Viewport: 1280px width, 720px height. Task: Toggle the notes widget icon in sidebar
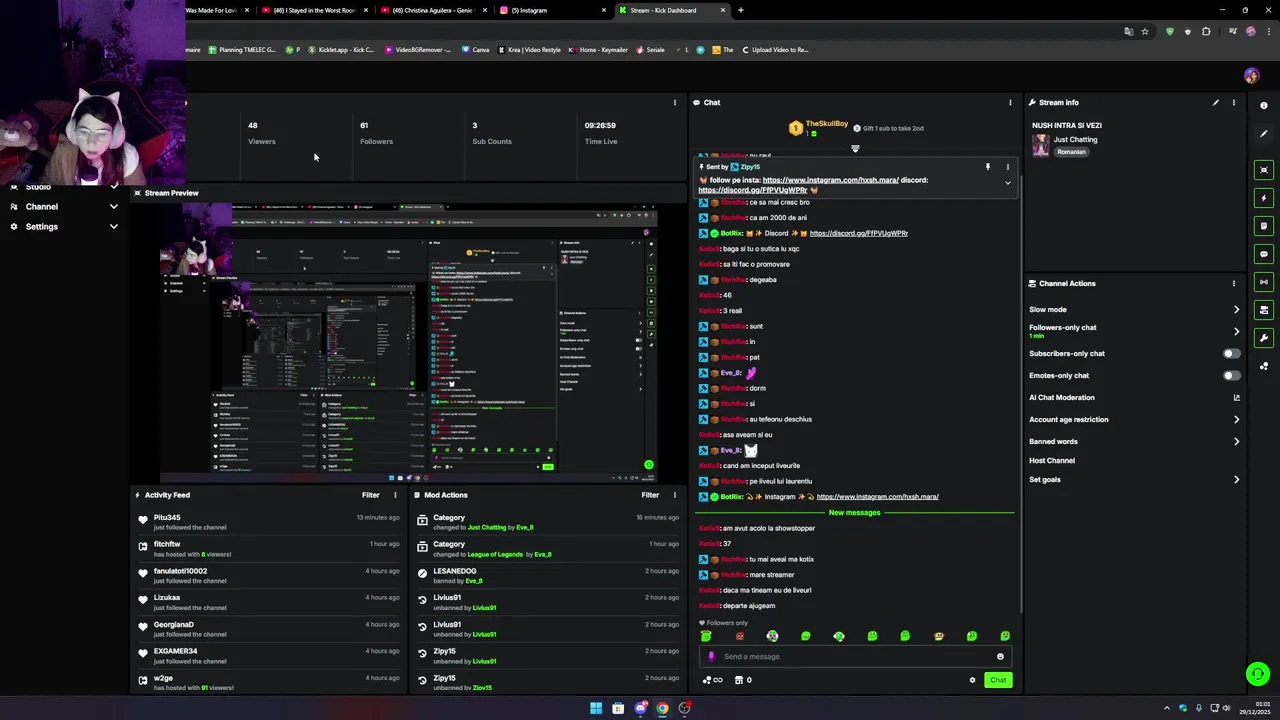[1264, 226]
